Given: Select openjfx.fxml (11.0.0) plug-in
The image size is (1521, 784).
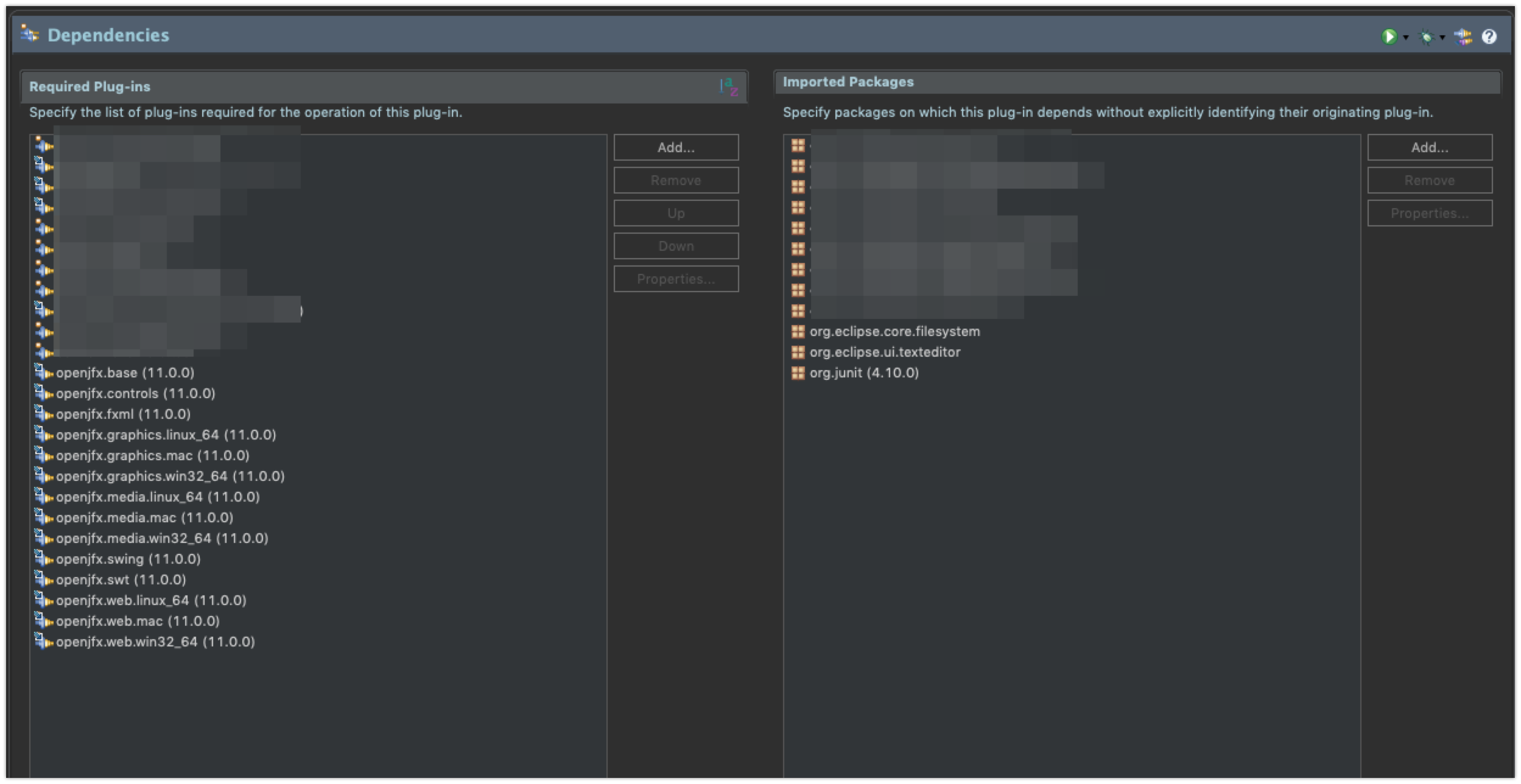Looking at the screenshot, I should [x=123, y=414].
